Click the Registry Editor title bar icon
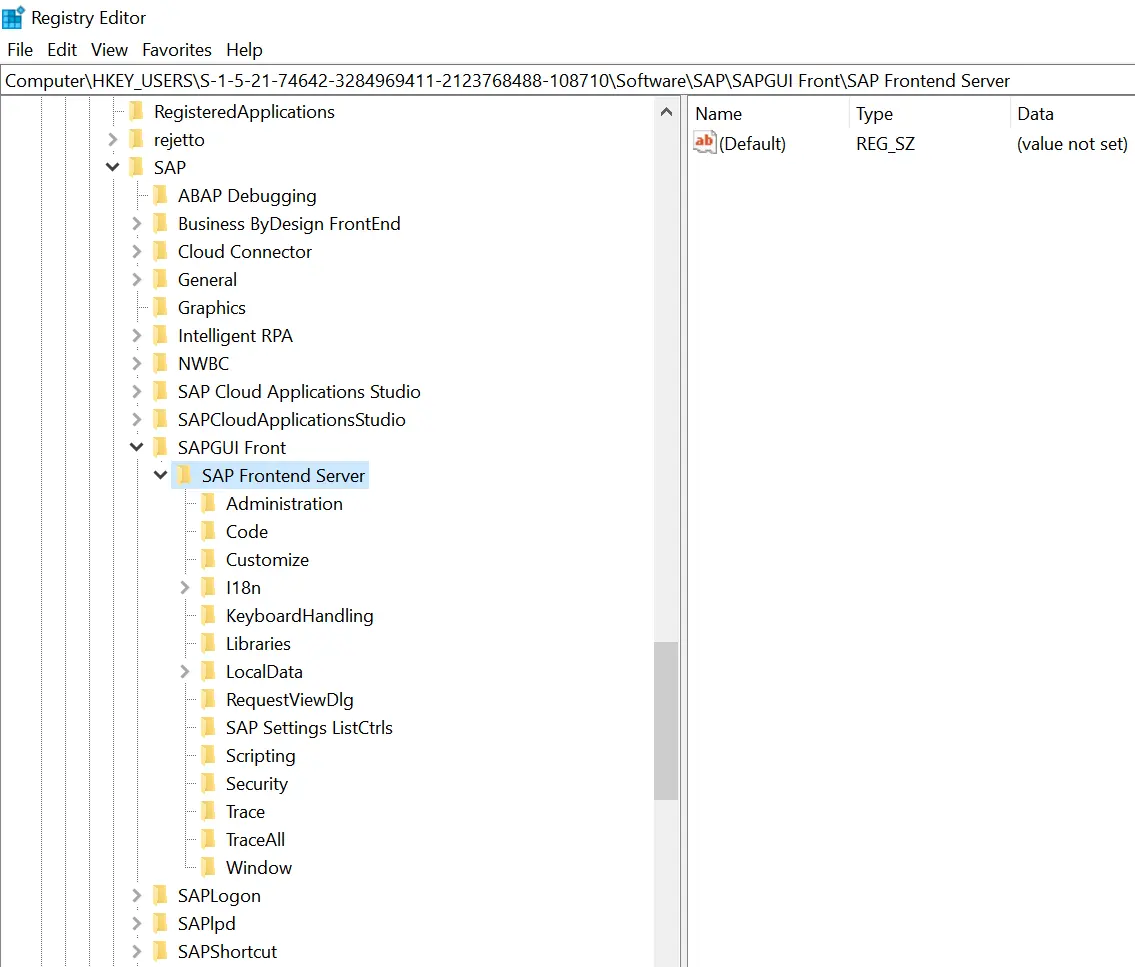This screenshot has width=1135, height=967. (13, 17)
